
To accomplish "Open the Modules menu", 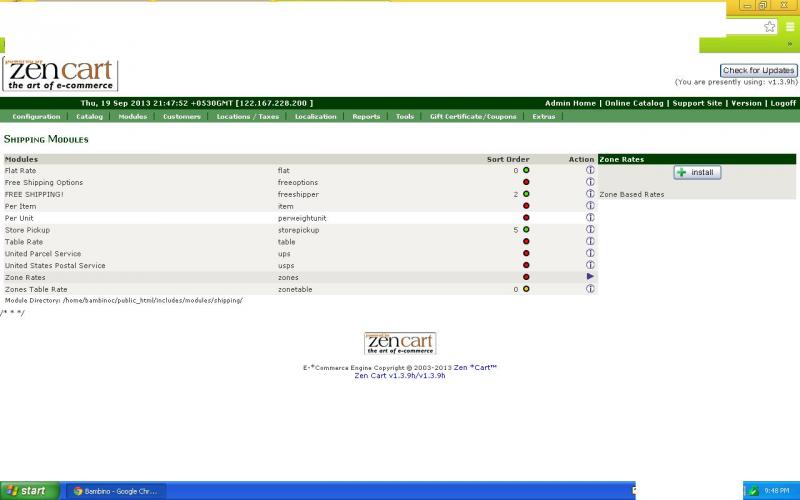I will click(x=133, y=116).
